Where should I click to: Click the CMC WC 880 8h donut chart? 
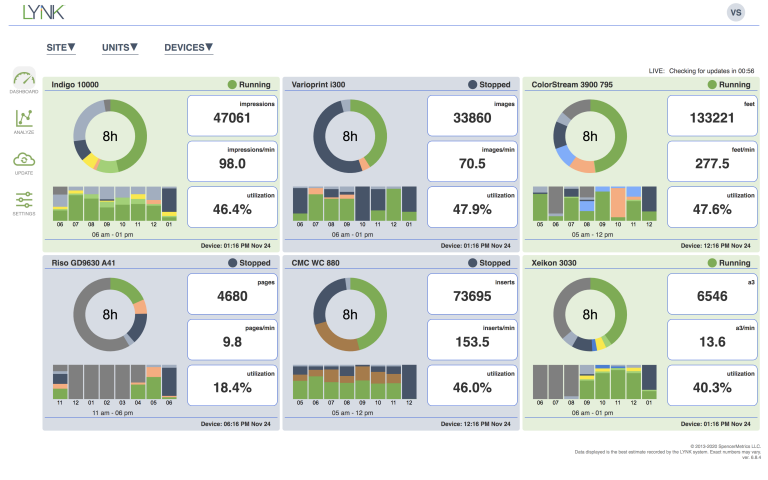350,314
